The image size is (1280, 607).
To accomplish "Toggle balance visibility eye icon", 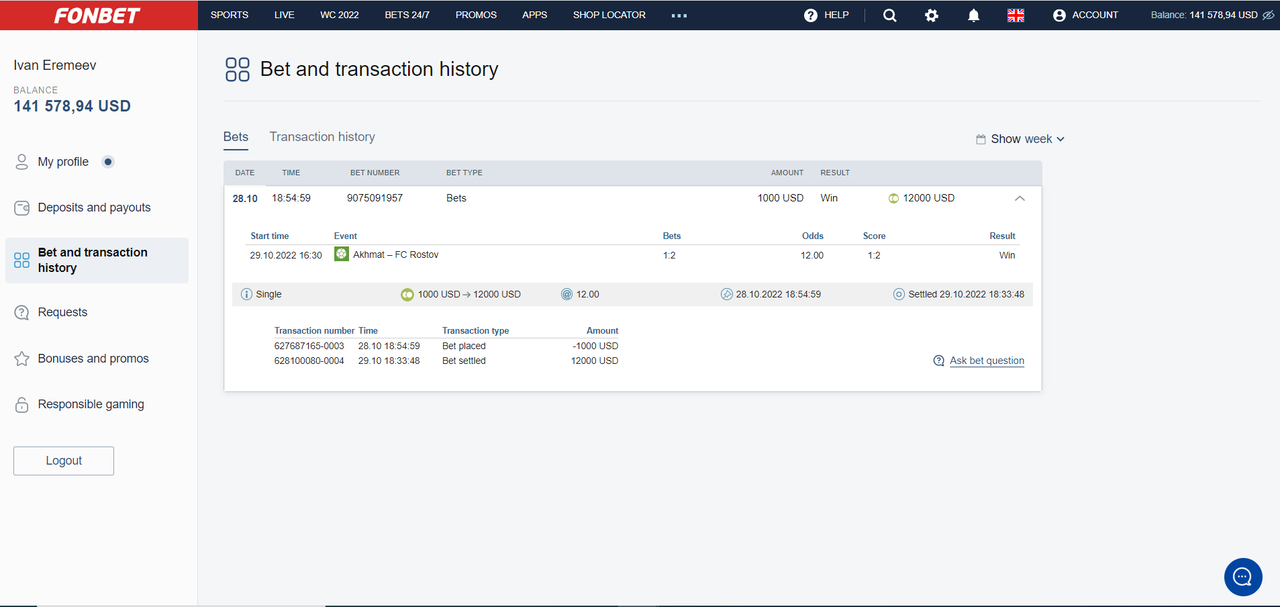I will coord(1268,15).
